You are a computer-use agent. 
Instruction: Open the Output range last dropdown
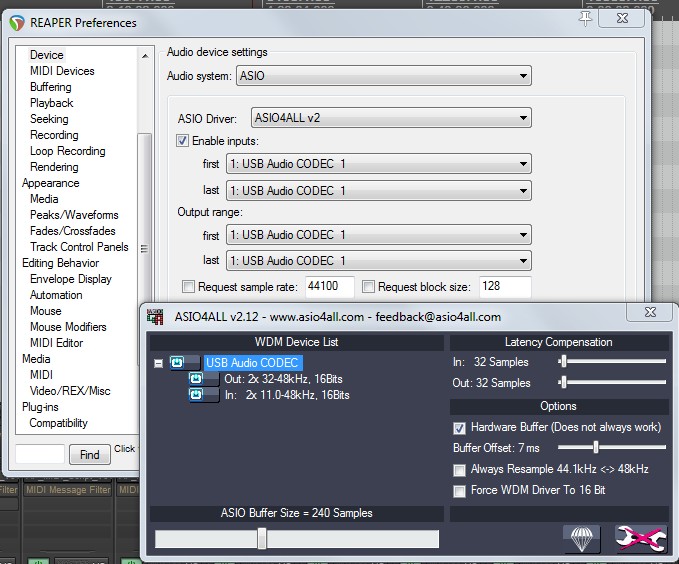tap(378, 261)
